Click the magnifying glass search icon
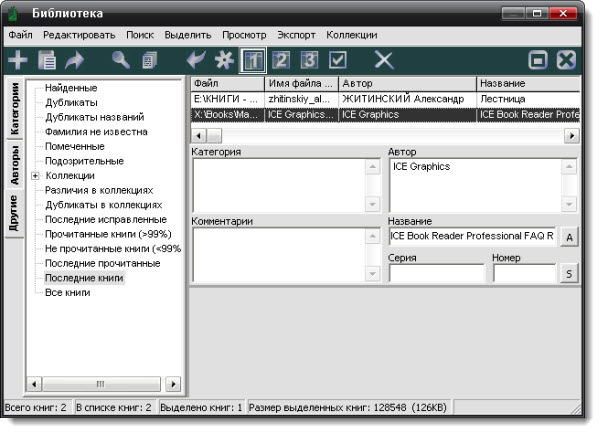This screenshot has width=600, height=433. tap(121, 60)
